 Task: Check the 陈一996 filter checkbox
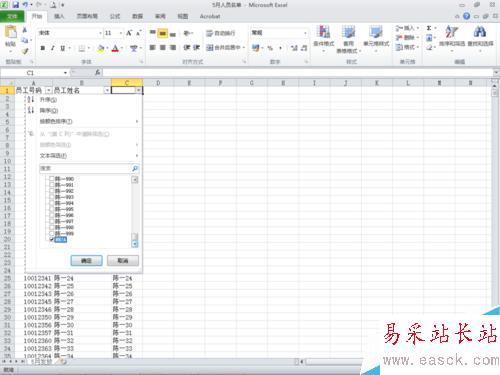click(x=52, y=215)
